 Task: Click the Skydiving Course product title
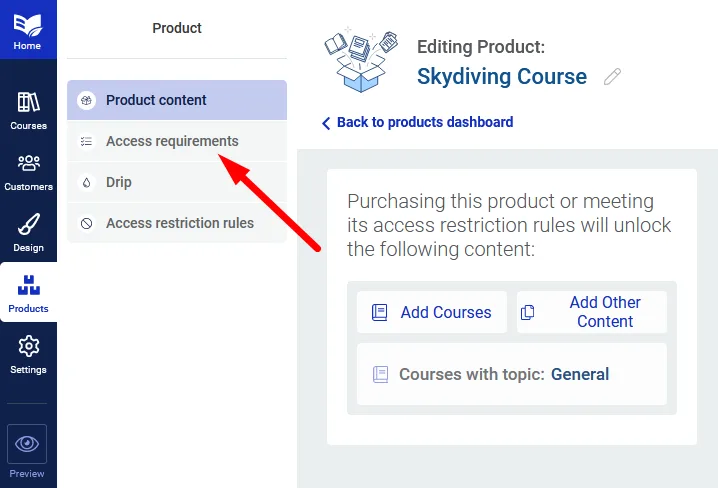click(501, 77)
